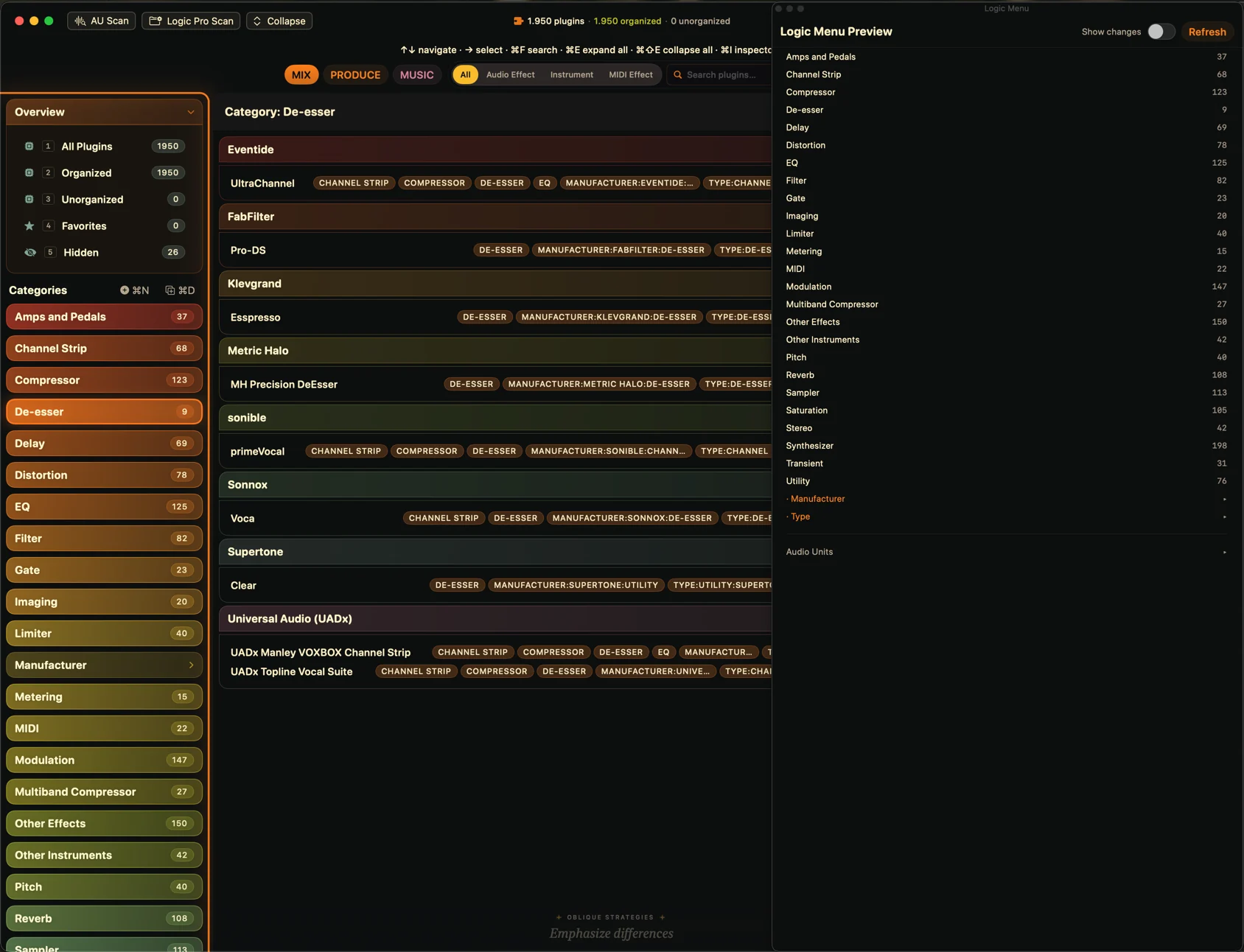Select the Voca plugin row
The image size is (1244, 952).
495,519
